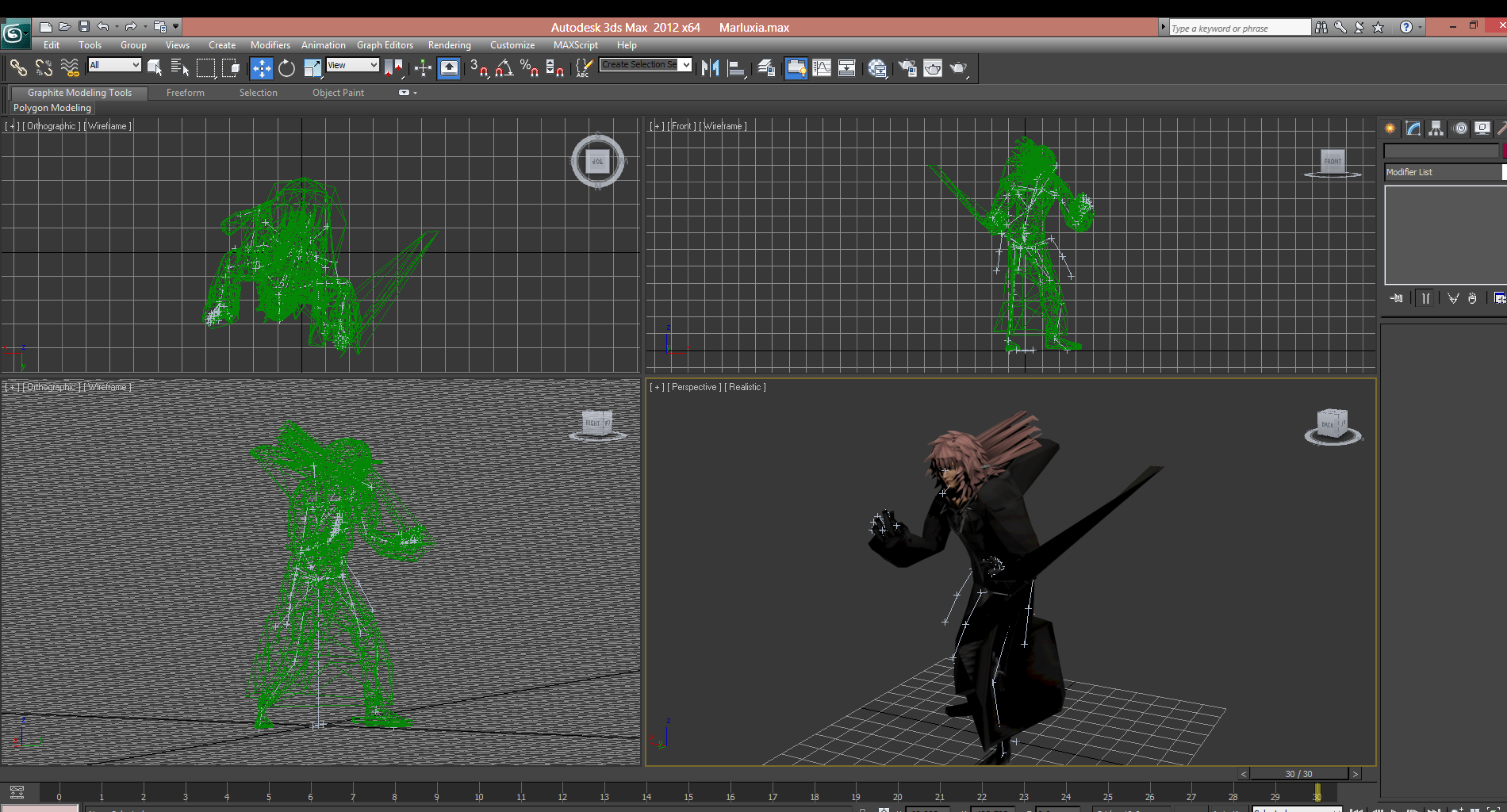Activate the Select and Rotate tool
This screenshot has height=812, width=1507.
(x=286, y=68)
